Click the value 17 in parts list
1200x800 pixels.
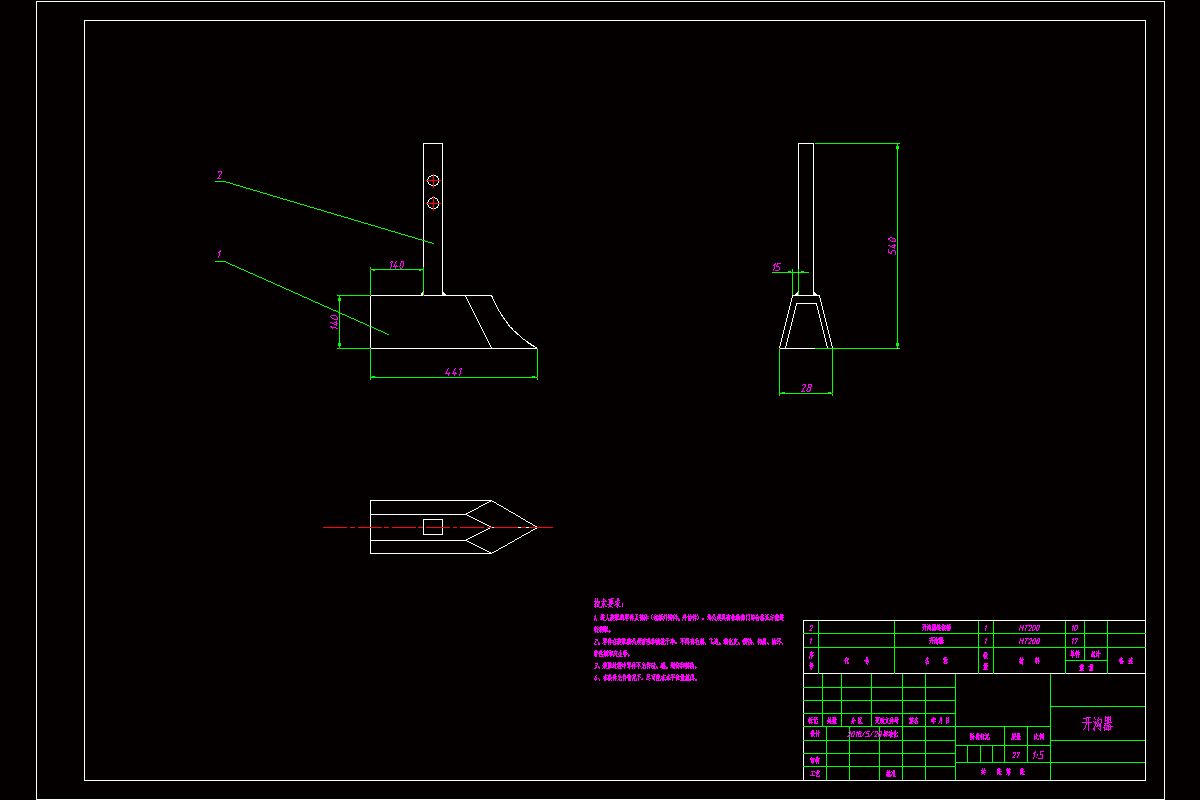point(1075,640)
